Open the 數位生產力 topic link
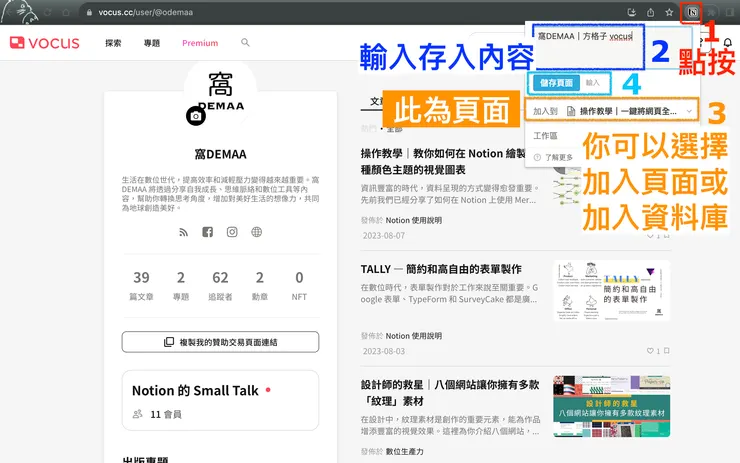This screenshot has height=463, width=740. point(404,452)
